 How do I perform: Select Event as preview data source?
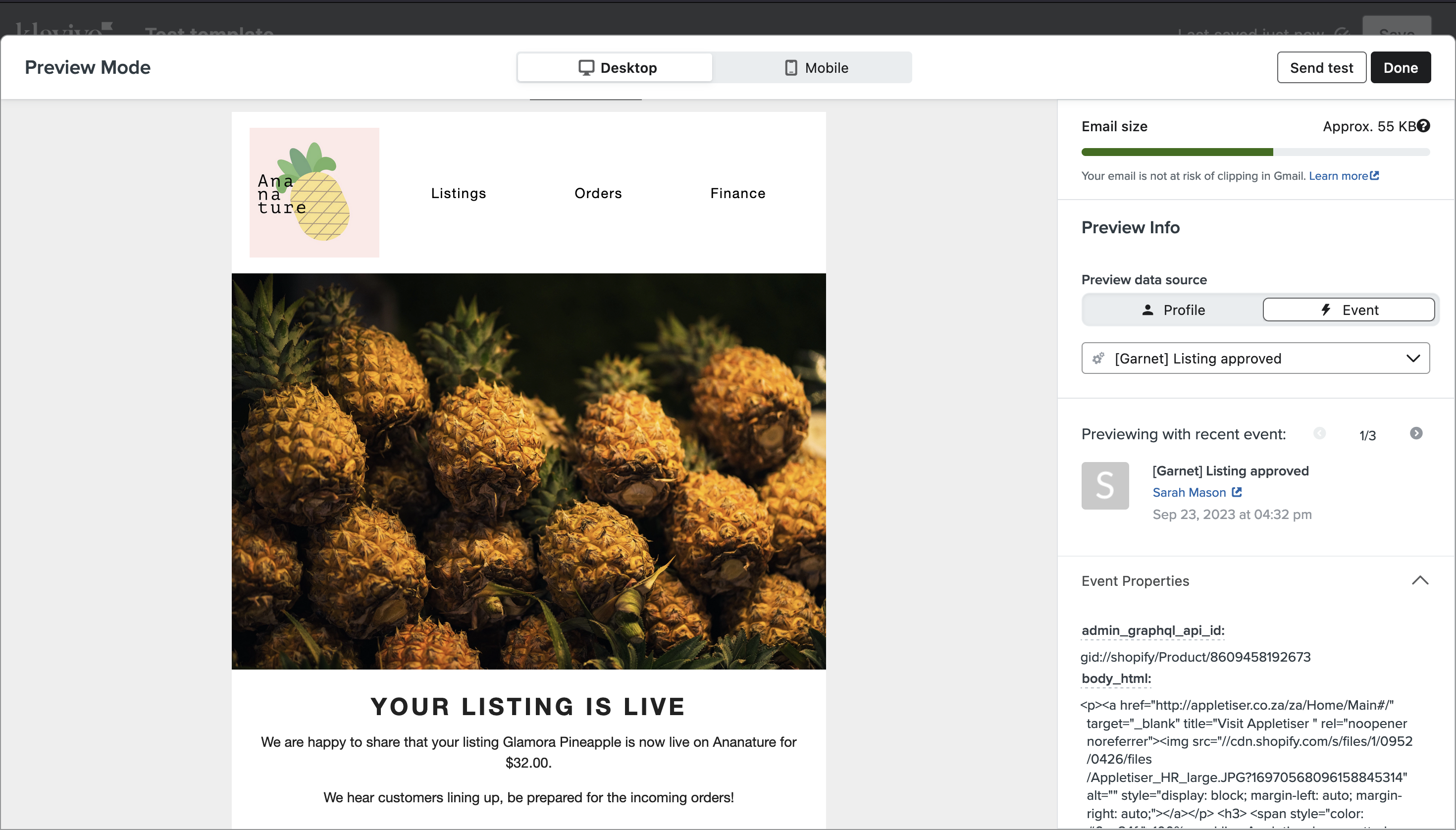tap(1348, 310)
